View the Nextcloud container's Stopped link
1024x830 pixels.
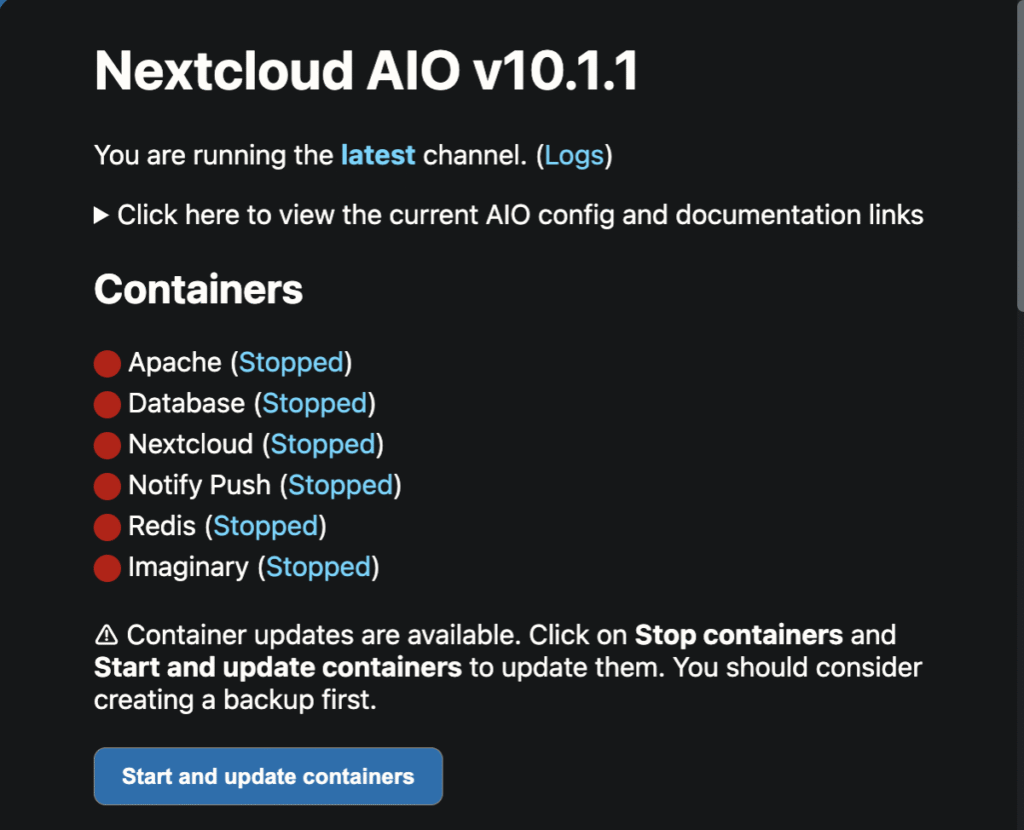click(x=323, y=445)
